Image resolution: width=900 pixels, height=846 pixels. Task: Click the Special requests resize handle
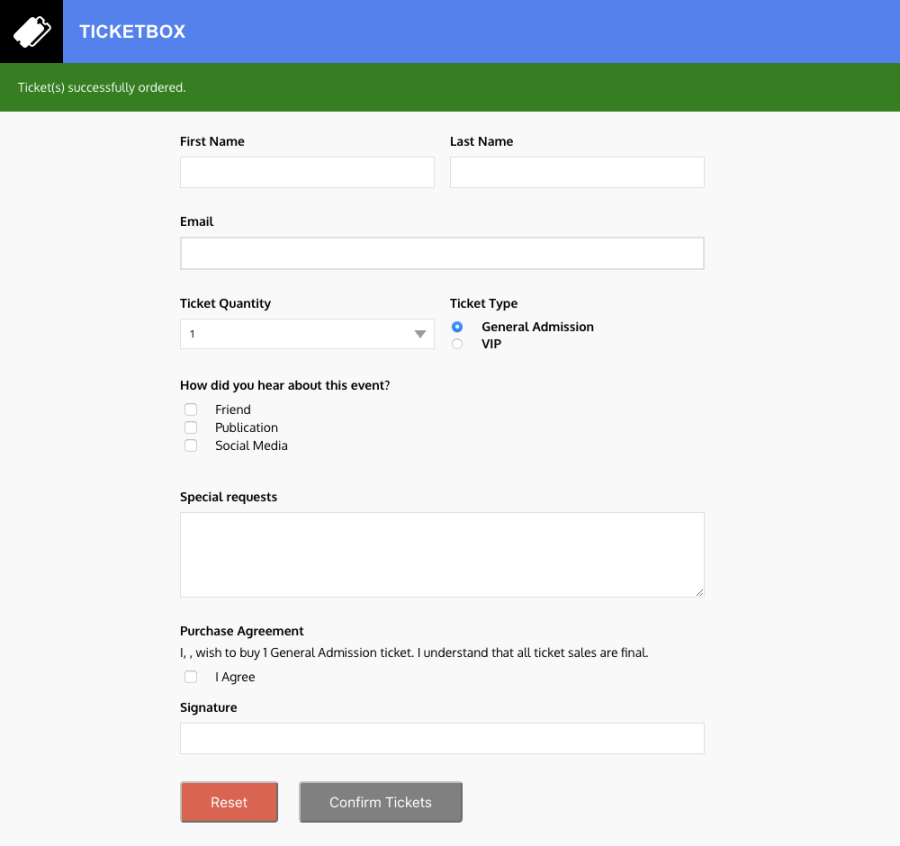699,592
